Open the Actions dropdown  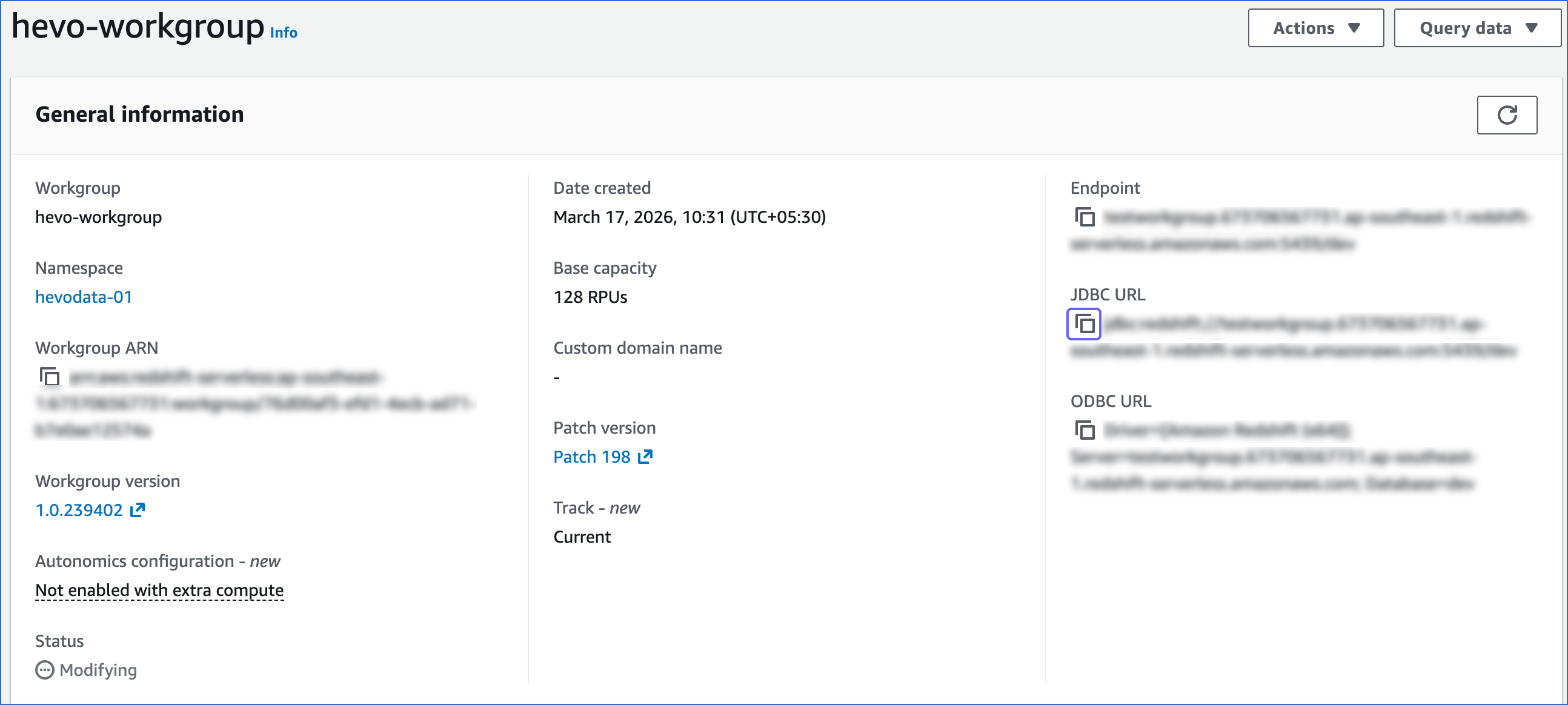(1315, 27)
